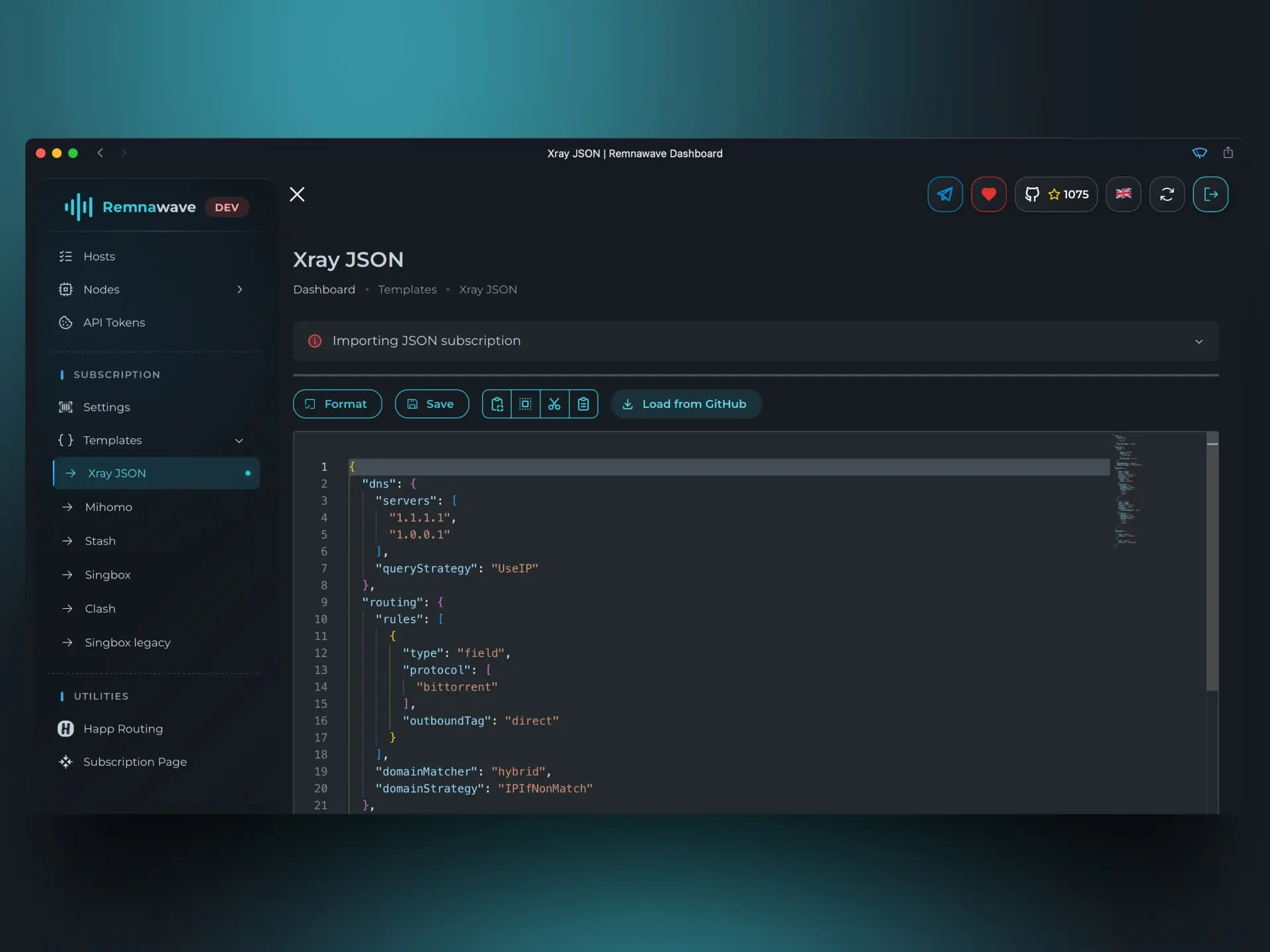
Task: Click the donate heart icon
Action: coord(988,194)
